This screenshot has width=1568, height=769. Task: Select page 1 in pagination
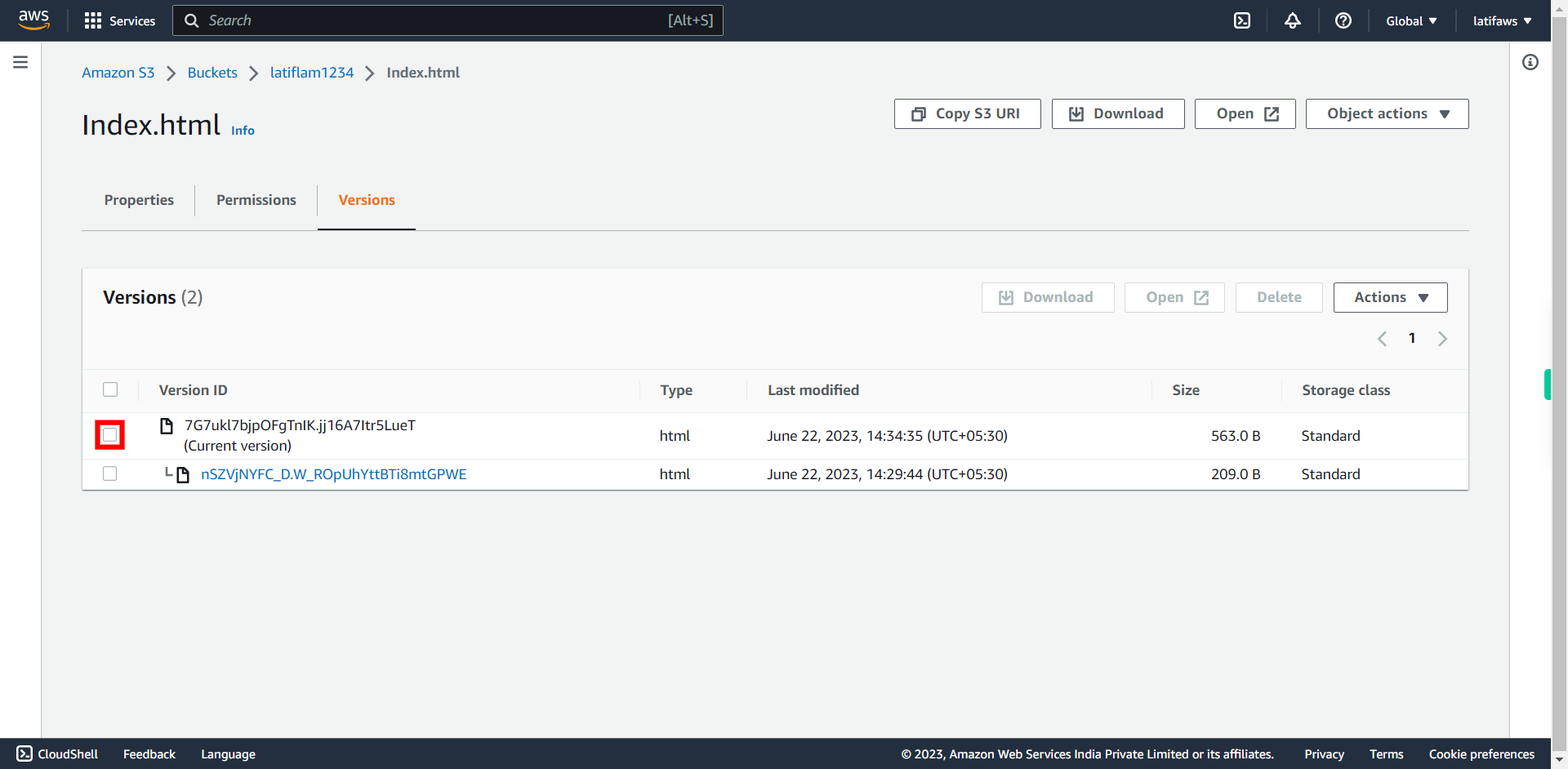click(1412, 338)
